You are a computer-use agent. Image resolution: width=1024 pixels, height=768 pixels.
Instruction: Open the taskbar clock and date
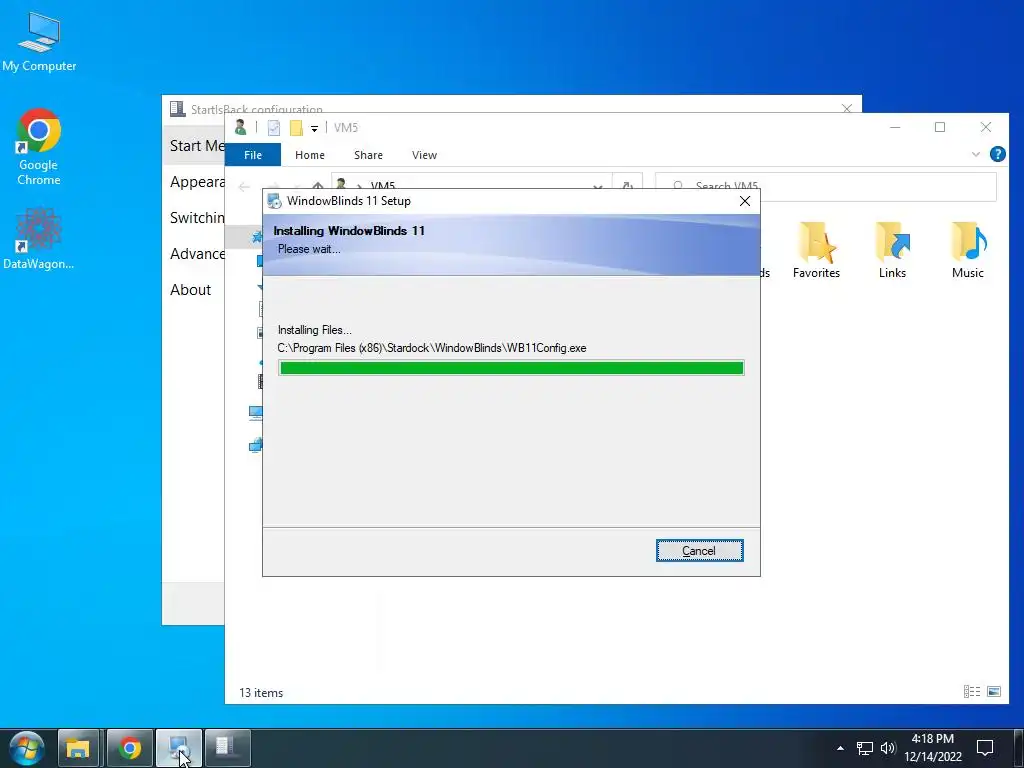pyautogui.click(x=933, y=748)
